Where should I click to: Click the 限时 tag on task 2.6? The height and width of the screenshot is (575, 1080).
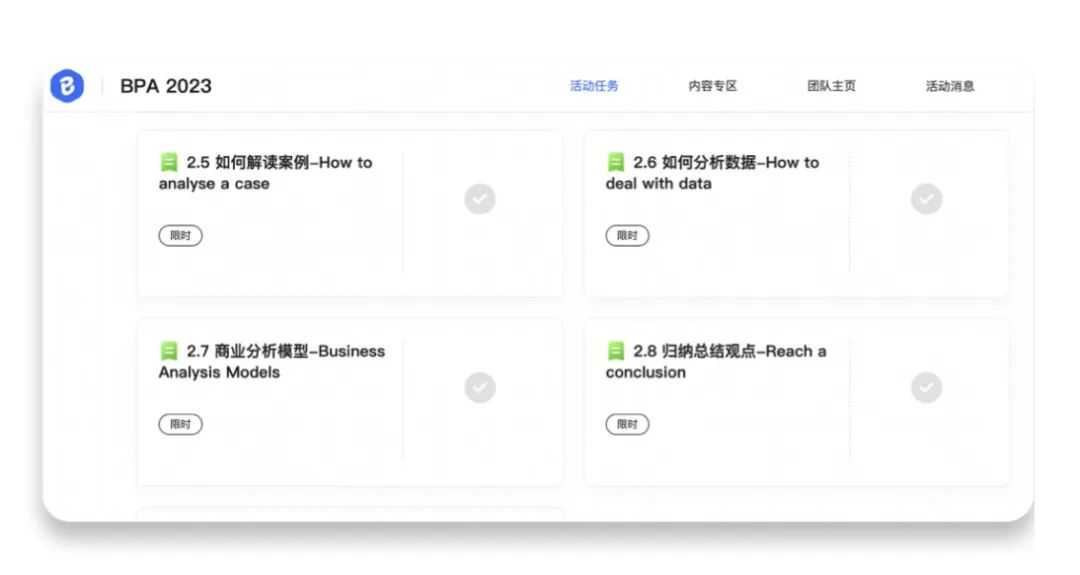627,236
